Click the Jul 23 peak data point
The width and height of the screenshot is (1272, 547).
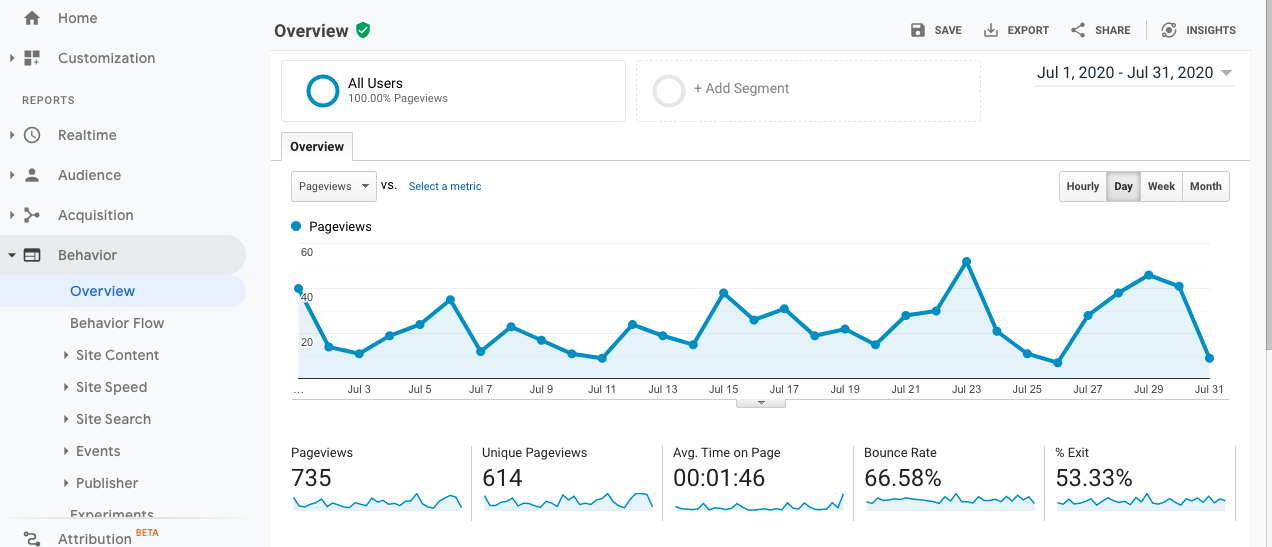966,261
